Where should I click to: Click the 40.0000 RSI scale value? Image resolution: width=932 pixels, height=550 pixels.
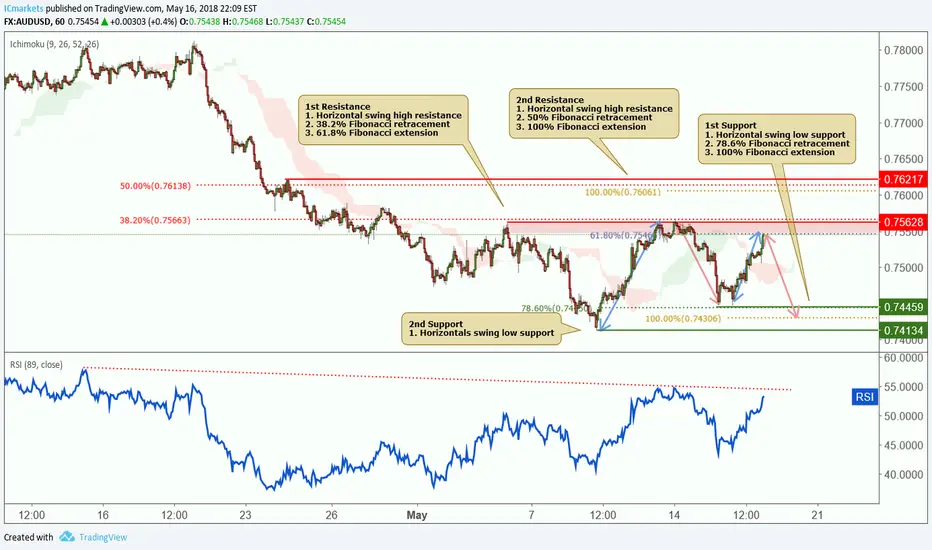coord(903,474)
